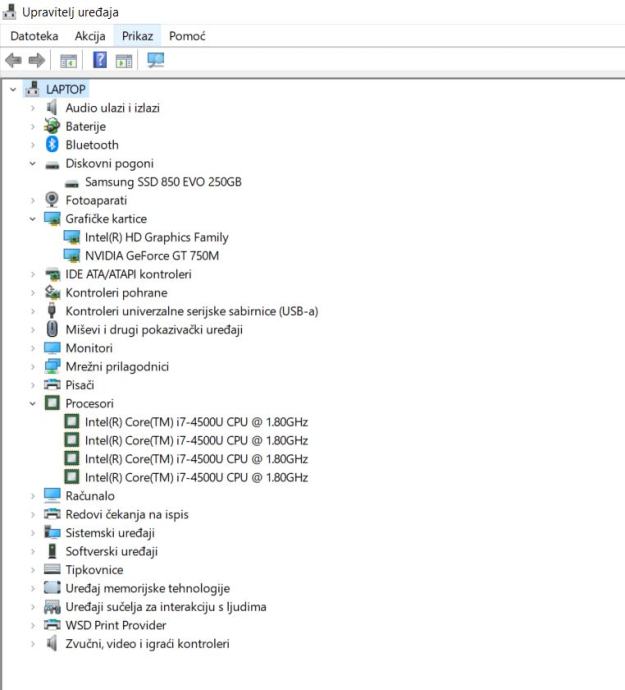Screen dimensions: 625x690
Task: Click the Bluetooth logo icon
Action: (x=52, y=144)
